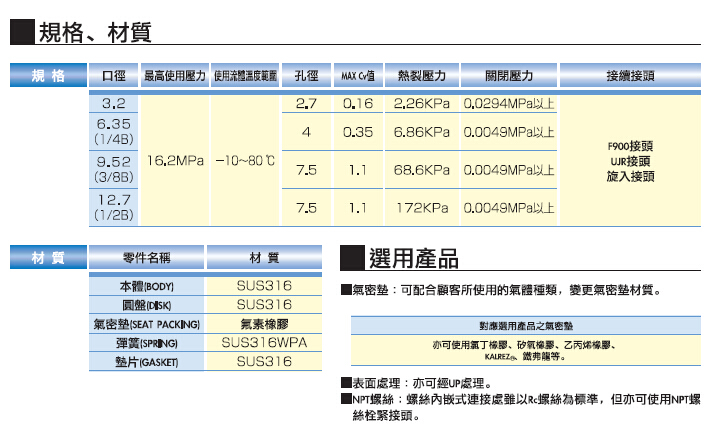Select the 16.2MPa pressure cell
Image resolution: width=710 pixels, height=433 pixels.
[175, 160]
